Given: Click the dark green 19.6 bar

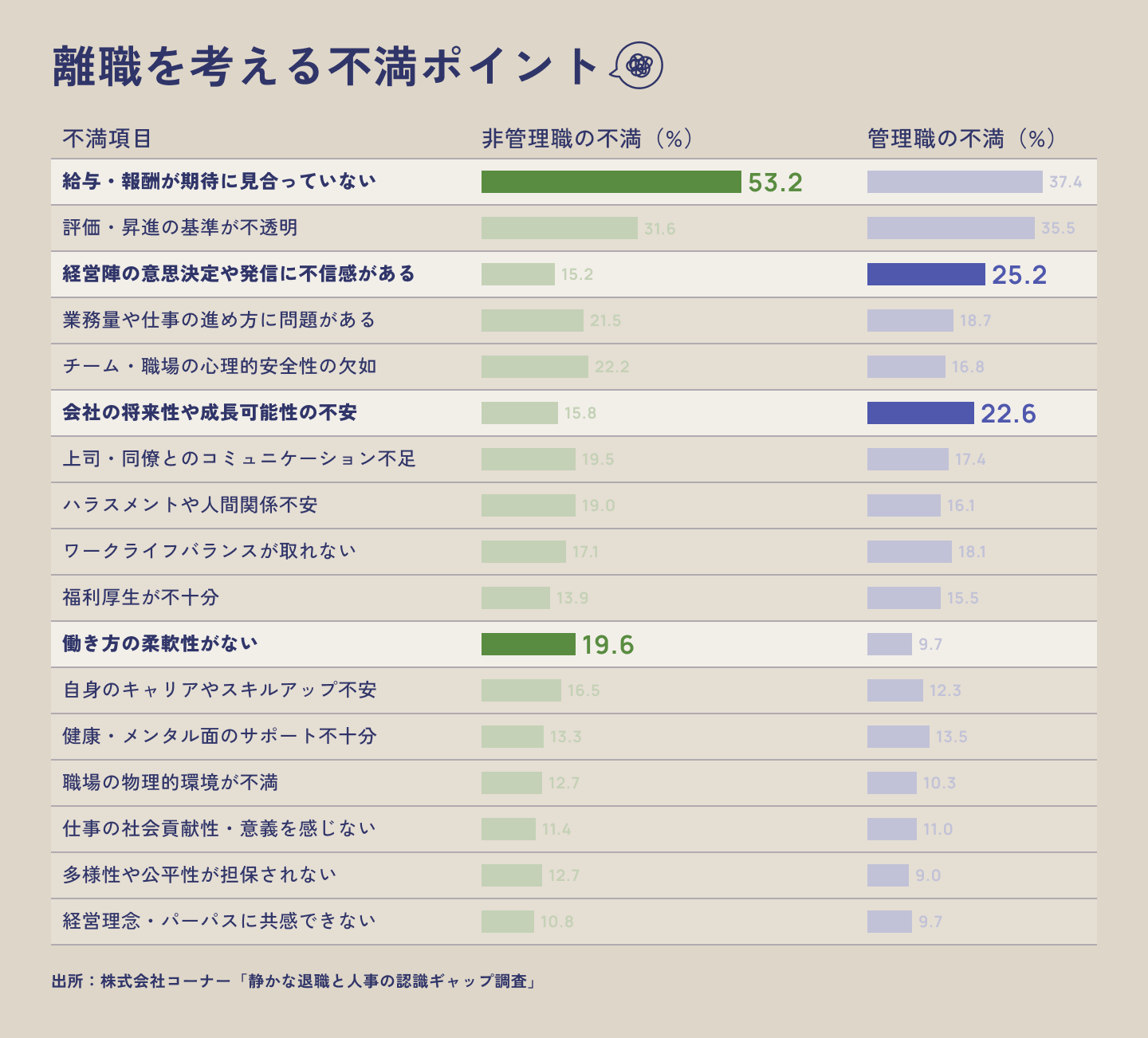Looking at the screenshot, I should [529, 644].
